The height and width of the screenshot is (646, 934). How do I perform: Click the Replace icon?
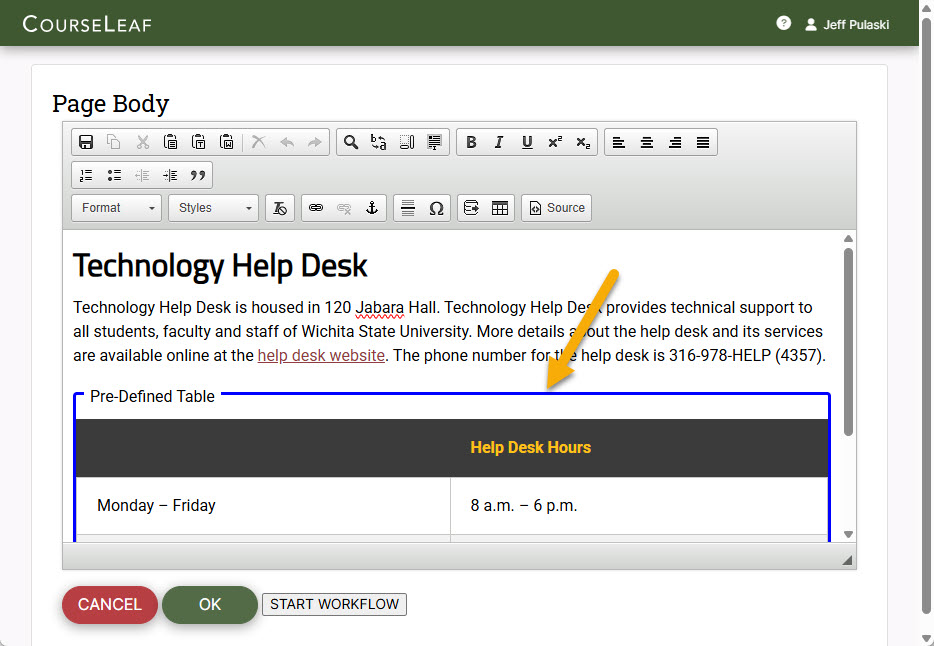tap(378, 142)
